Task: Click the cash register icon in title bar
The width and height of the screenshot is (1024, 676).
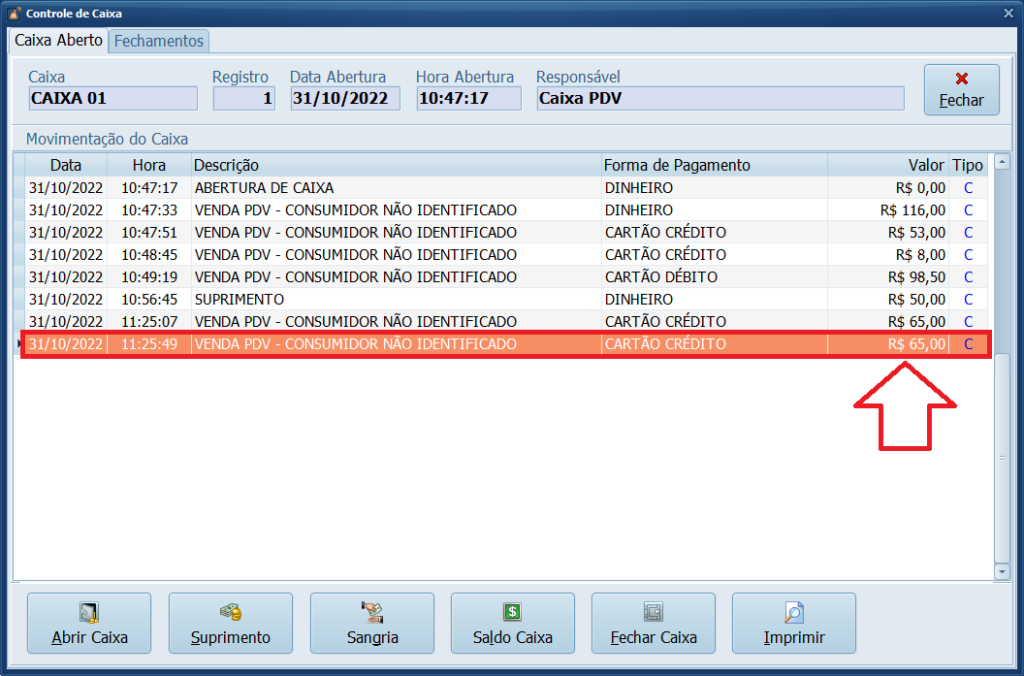Action: tap(12, 13)
